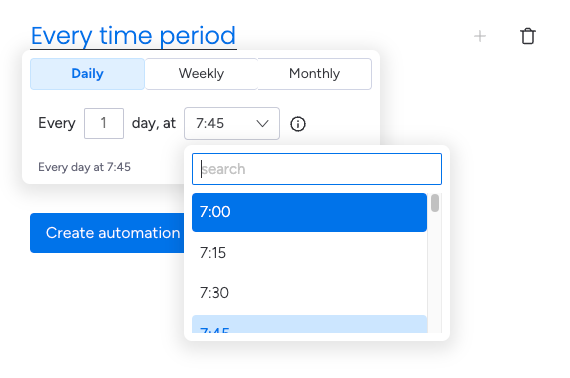Switch to the Monthly tab

(x=314, y=74)
